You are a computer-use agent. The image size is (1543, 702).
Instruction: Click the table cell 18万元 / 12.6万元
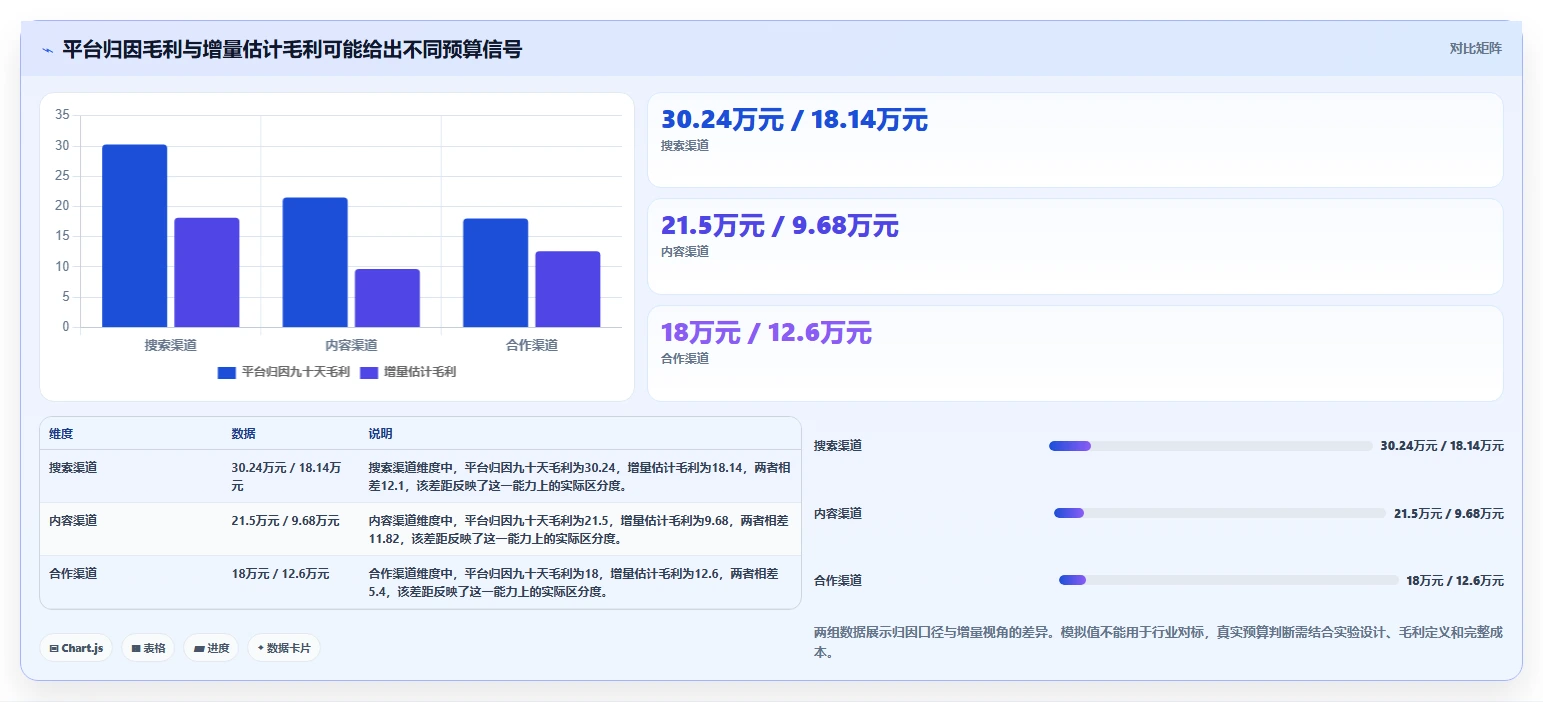(x=280, y=574)
